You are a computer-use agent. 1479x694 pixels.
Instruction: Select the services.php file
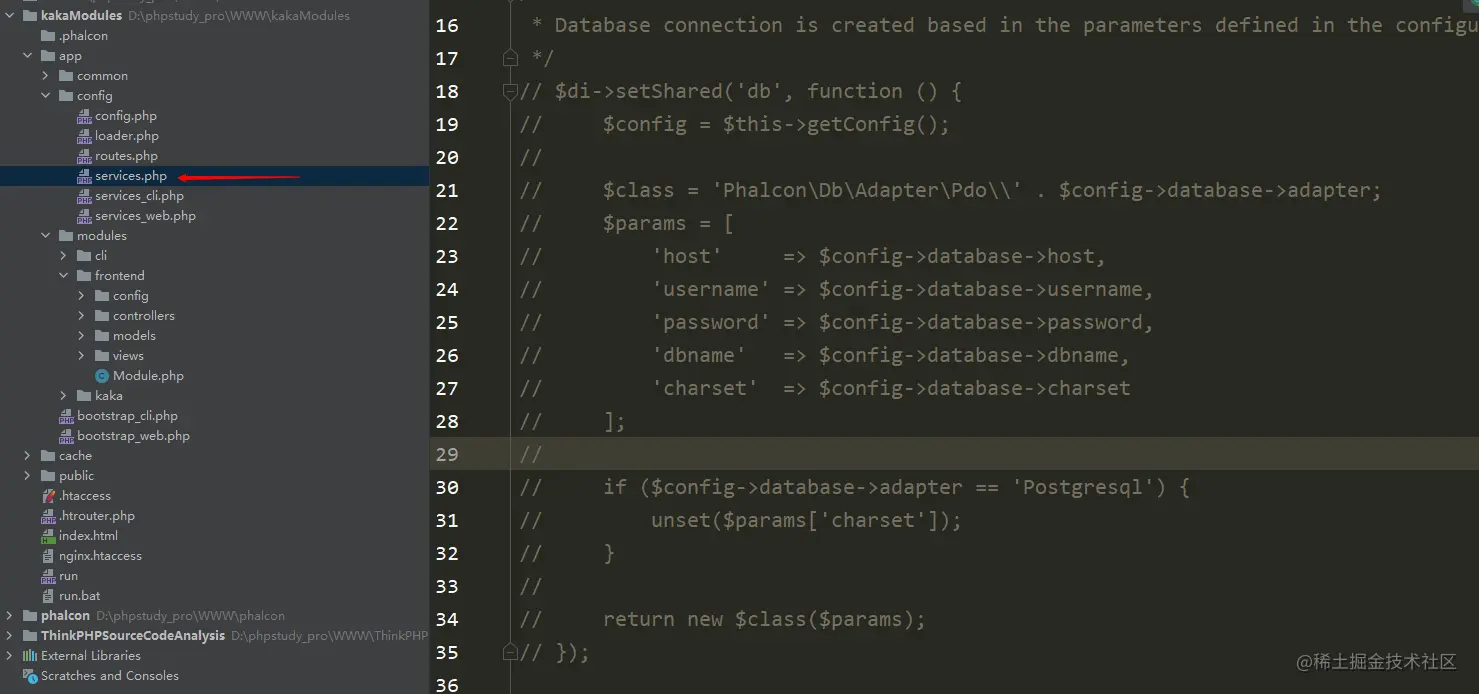click(131, 176)
